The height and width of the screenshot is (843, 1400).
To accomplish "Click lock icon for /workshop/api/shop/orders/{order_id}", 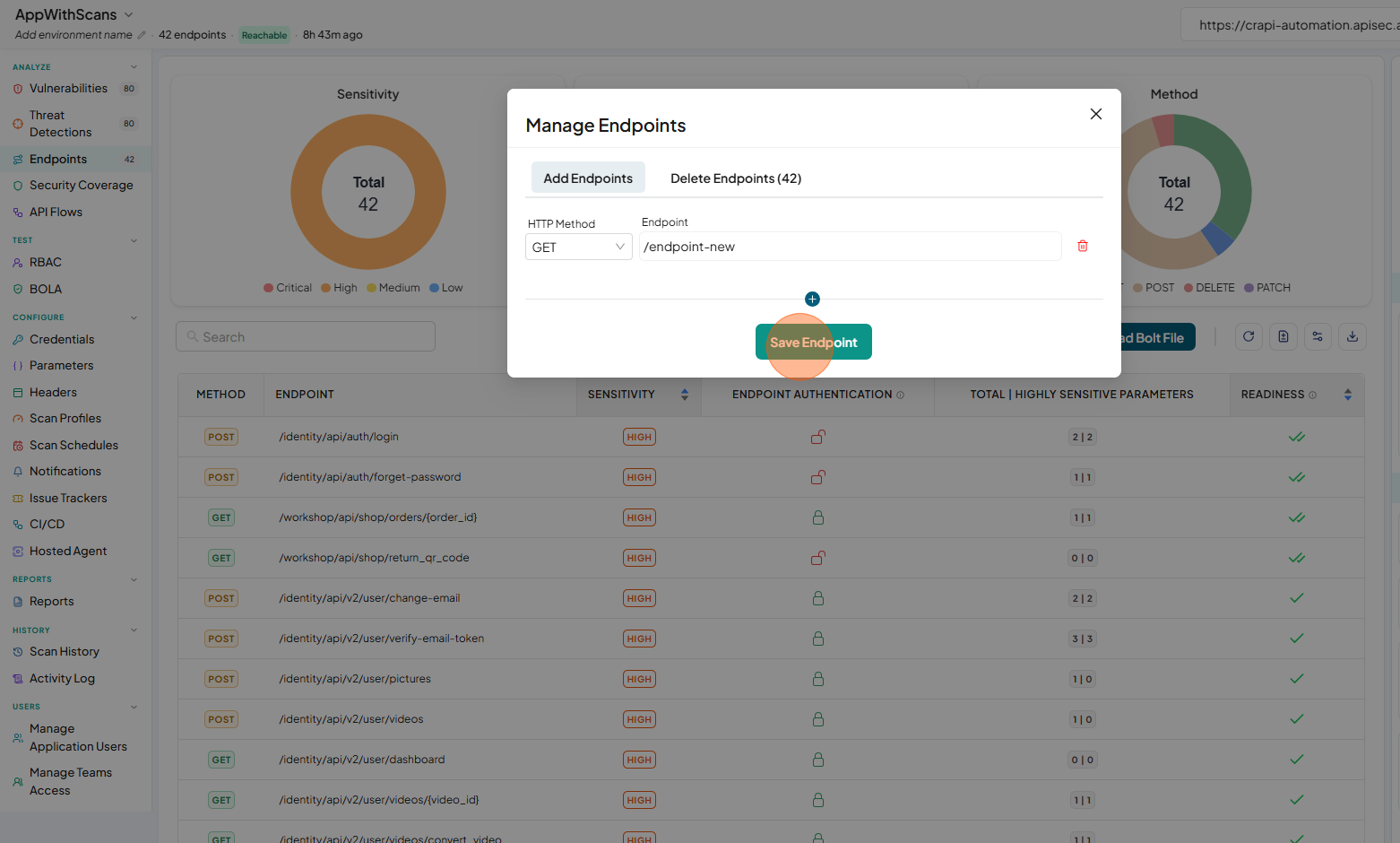I will pyautogui.click(x=818, y=517).
